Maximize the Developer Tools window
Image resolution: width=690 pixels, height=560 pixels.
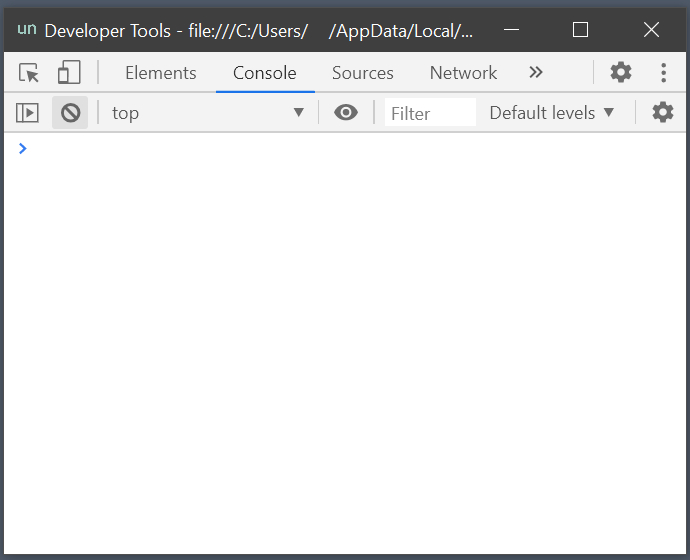(580, 30)
